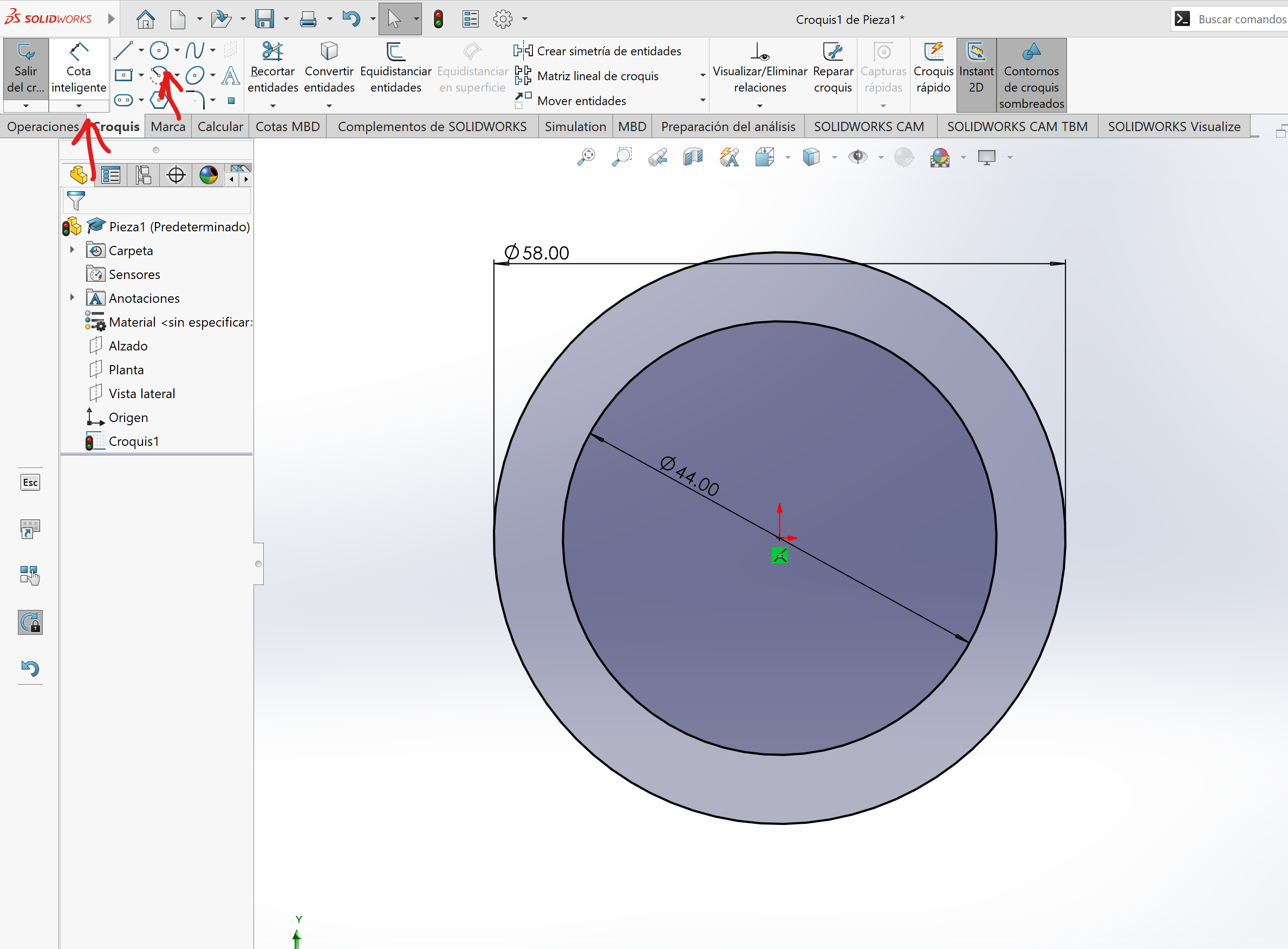The width and height of the screenshot is (1288, 949).
Task: Expand the Anotaciones tree node
Action: 73,297
